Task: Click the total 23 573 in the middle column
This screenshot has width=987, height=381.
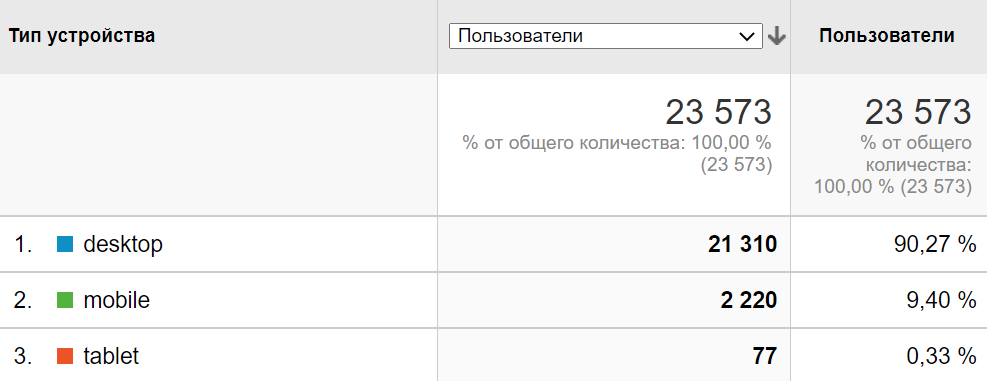Action: coord(718,112)
